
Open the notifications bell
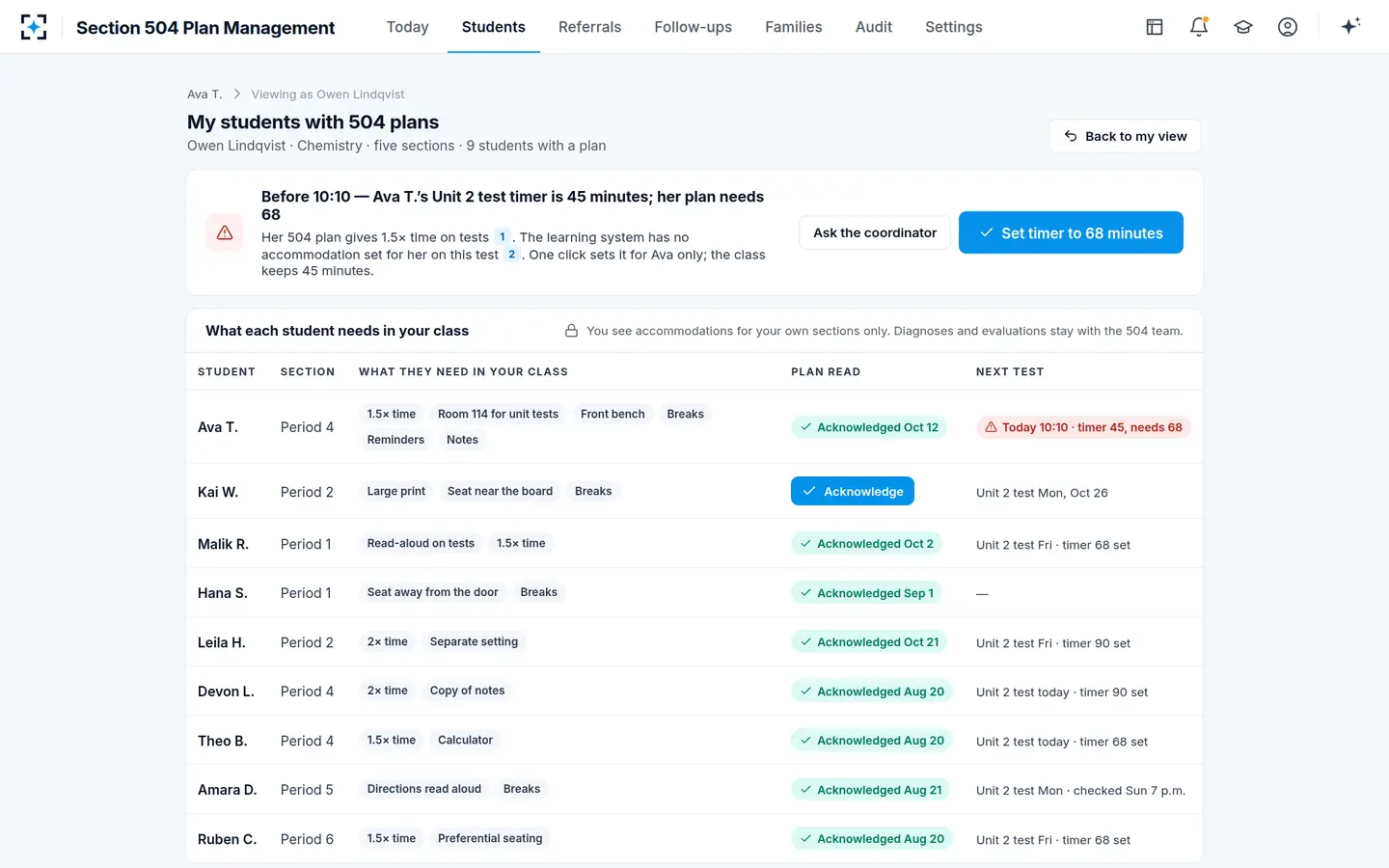tap(1199, 27)
